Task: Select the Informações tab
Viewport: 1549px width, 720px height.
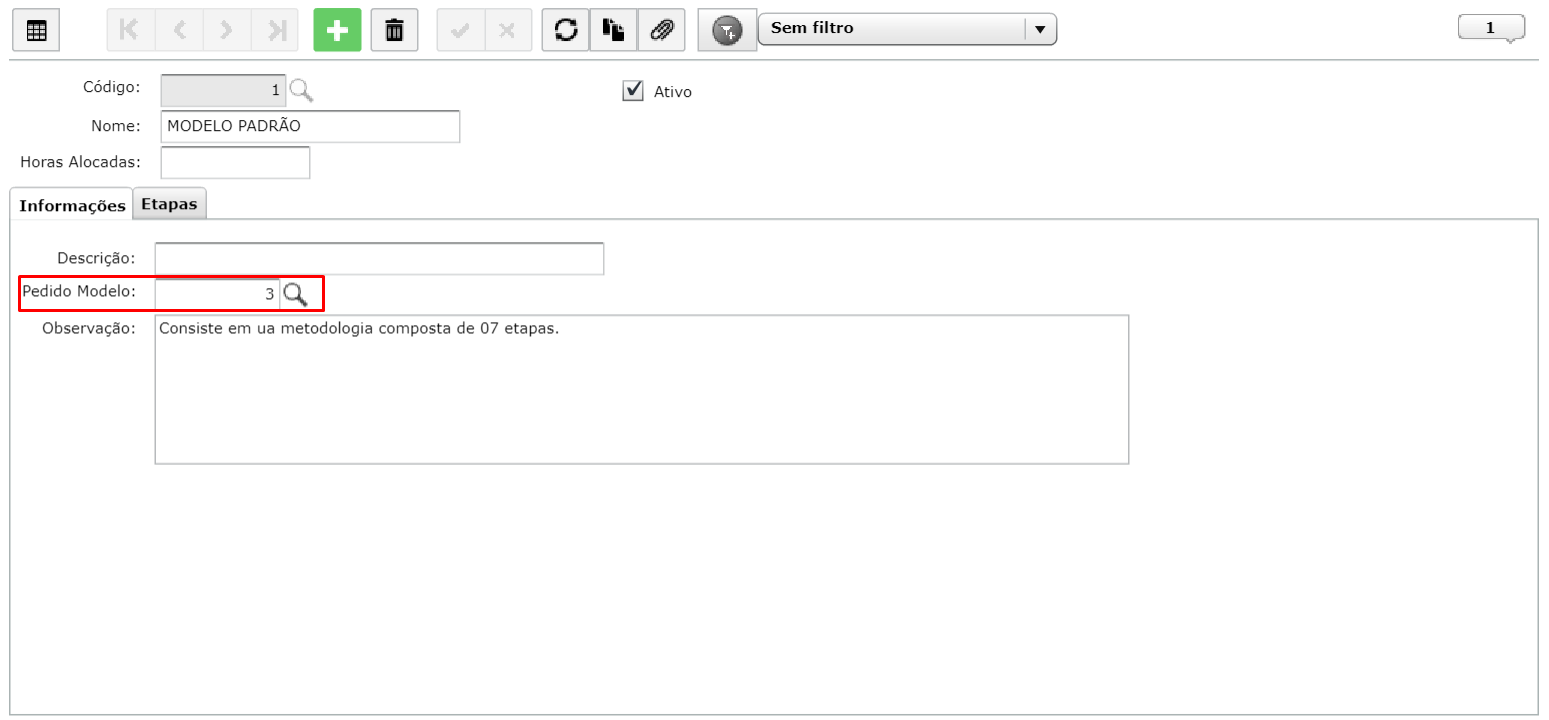Action: 72,205
